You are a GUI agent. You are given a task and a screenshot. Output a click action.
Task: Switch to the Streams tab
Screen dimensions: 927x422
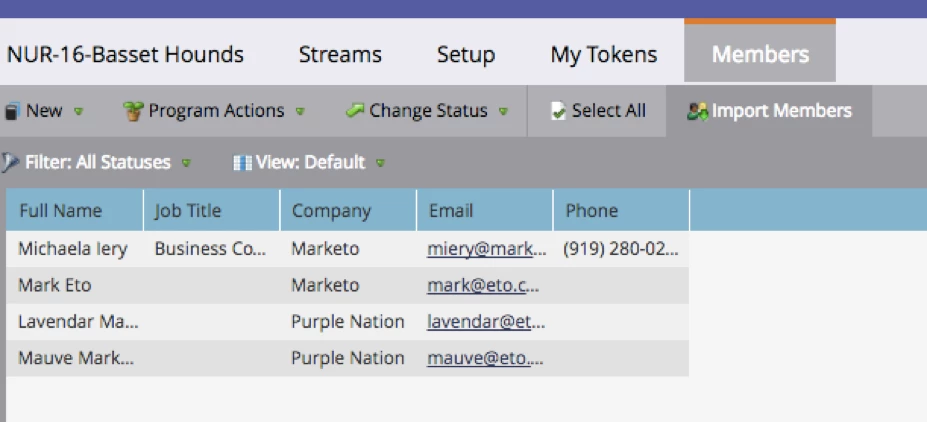(x=340, y=54)
